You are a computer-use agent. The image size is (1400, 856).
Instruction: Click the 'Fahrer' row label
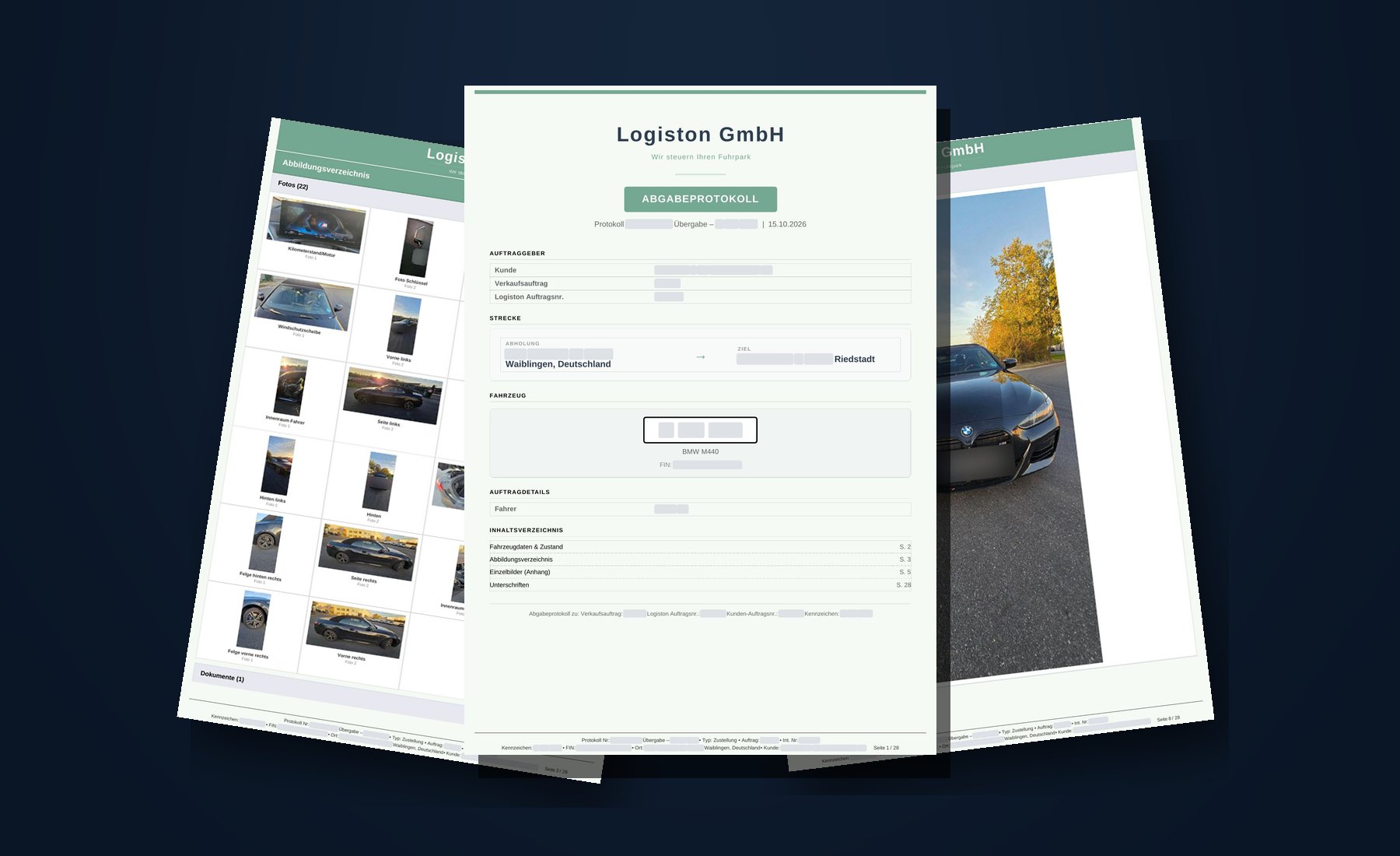[x=506, y=509]
